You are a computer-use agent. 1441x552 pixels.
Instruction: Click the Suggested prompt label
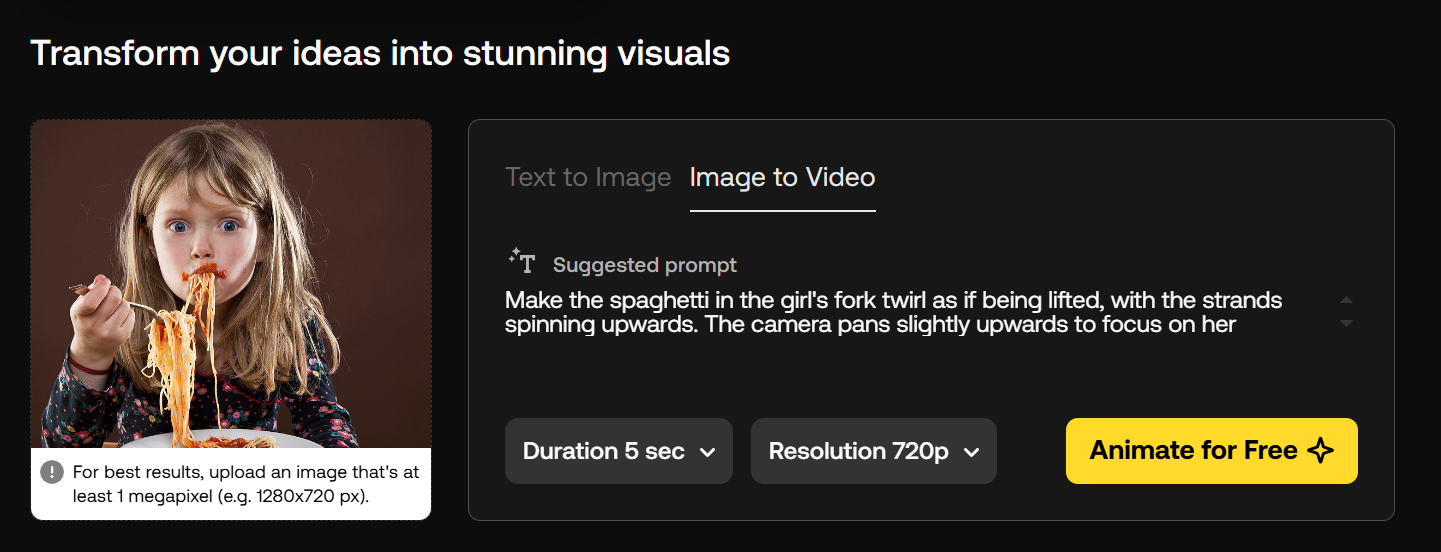(x=645, y=265)
